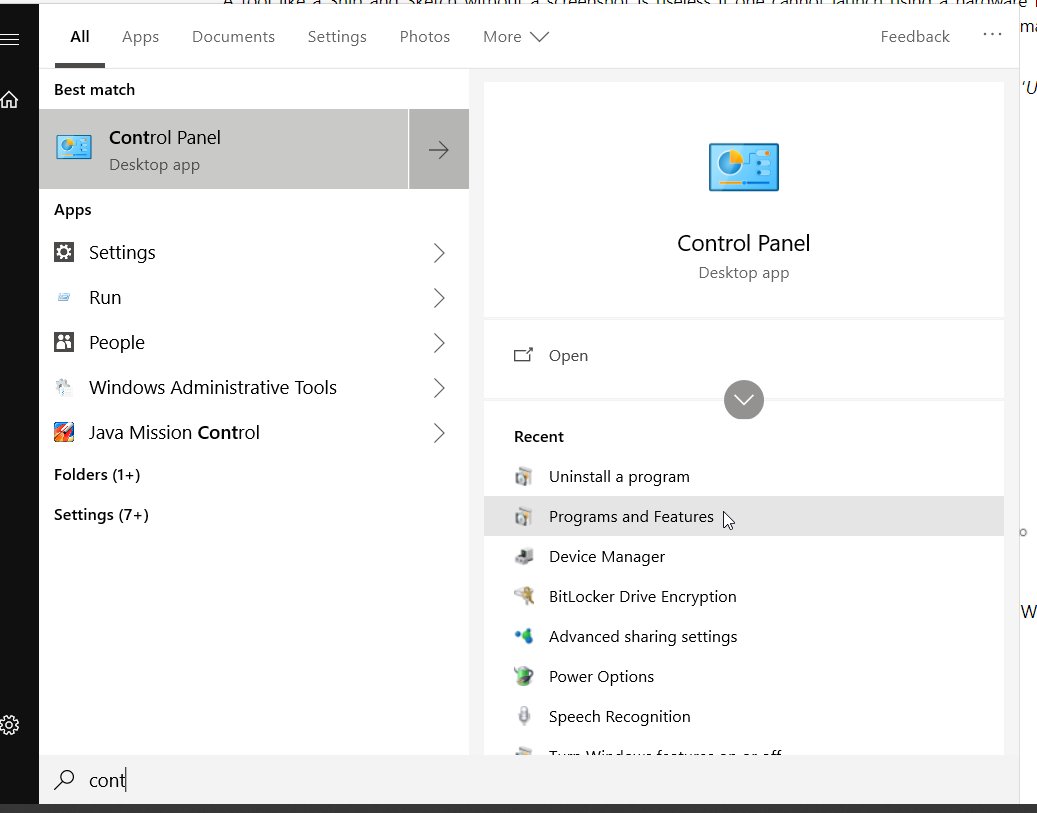The image size is (1037, 813).
Task: Select Programs and Features from Recent
Action: tap(631, 516)
